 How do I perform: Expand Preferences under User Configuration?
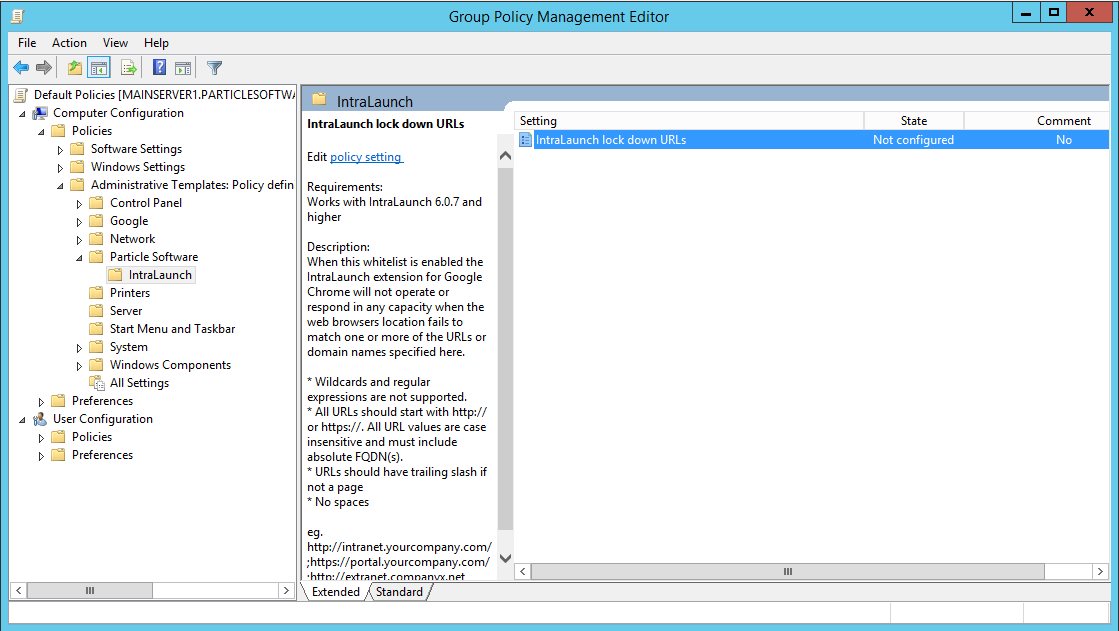pos(41,455)
